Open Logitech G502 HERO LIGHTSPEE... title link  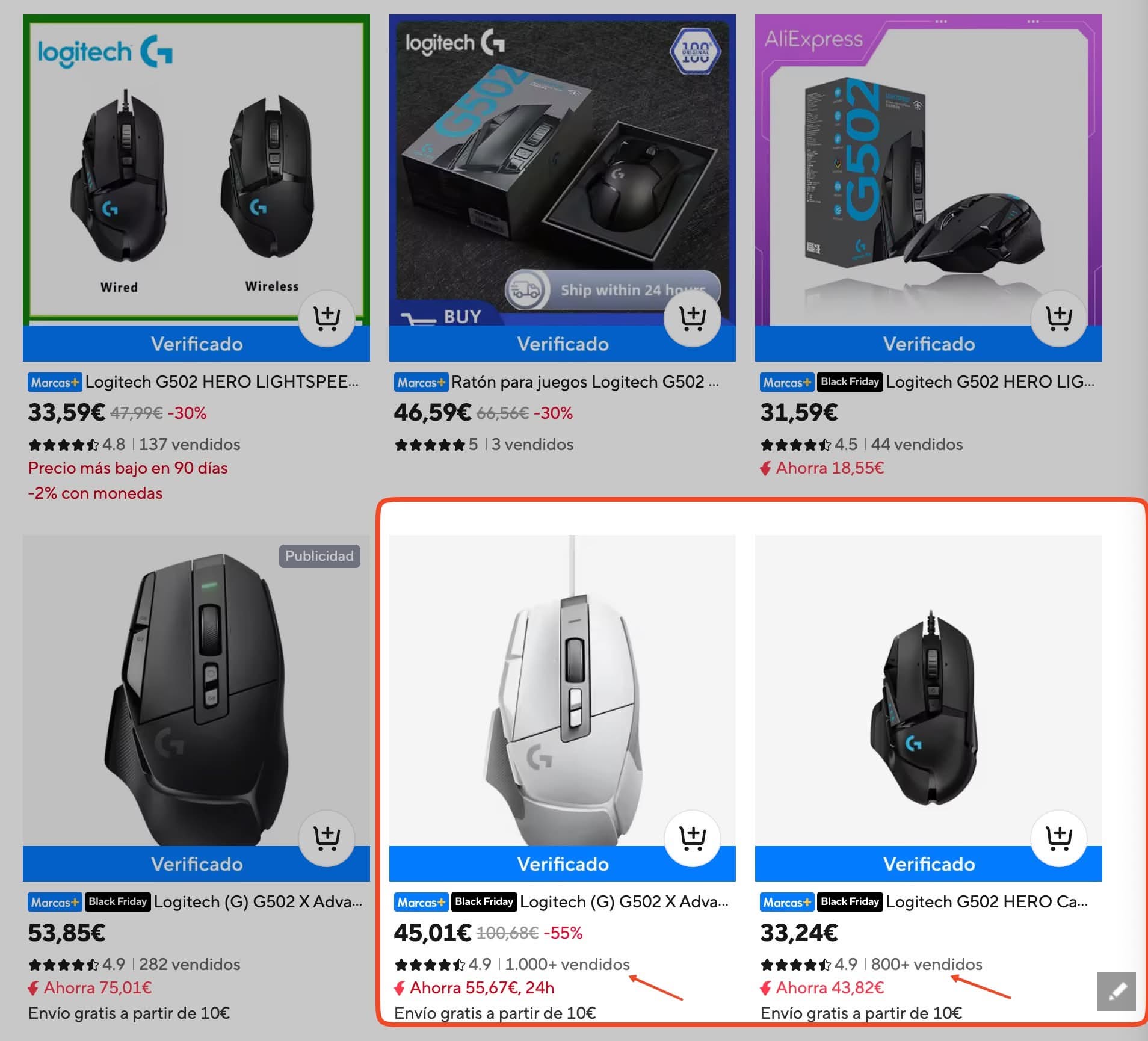222,382
